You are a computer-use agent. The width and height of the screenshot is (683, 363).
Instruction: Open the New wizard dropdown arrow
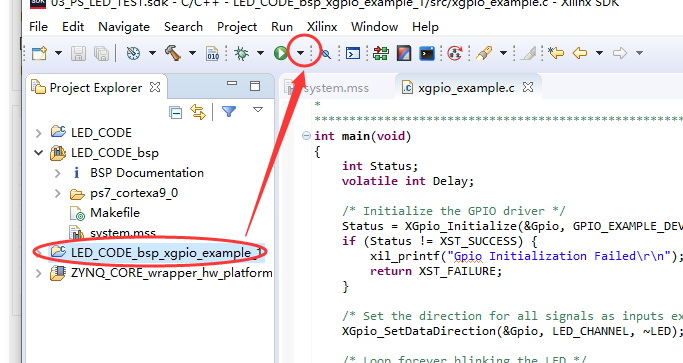[x=58, y=53]
